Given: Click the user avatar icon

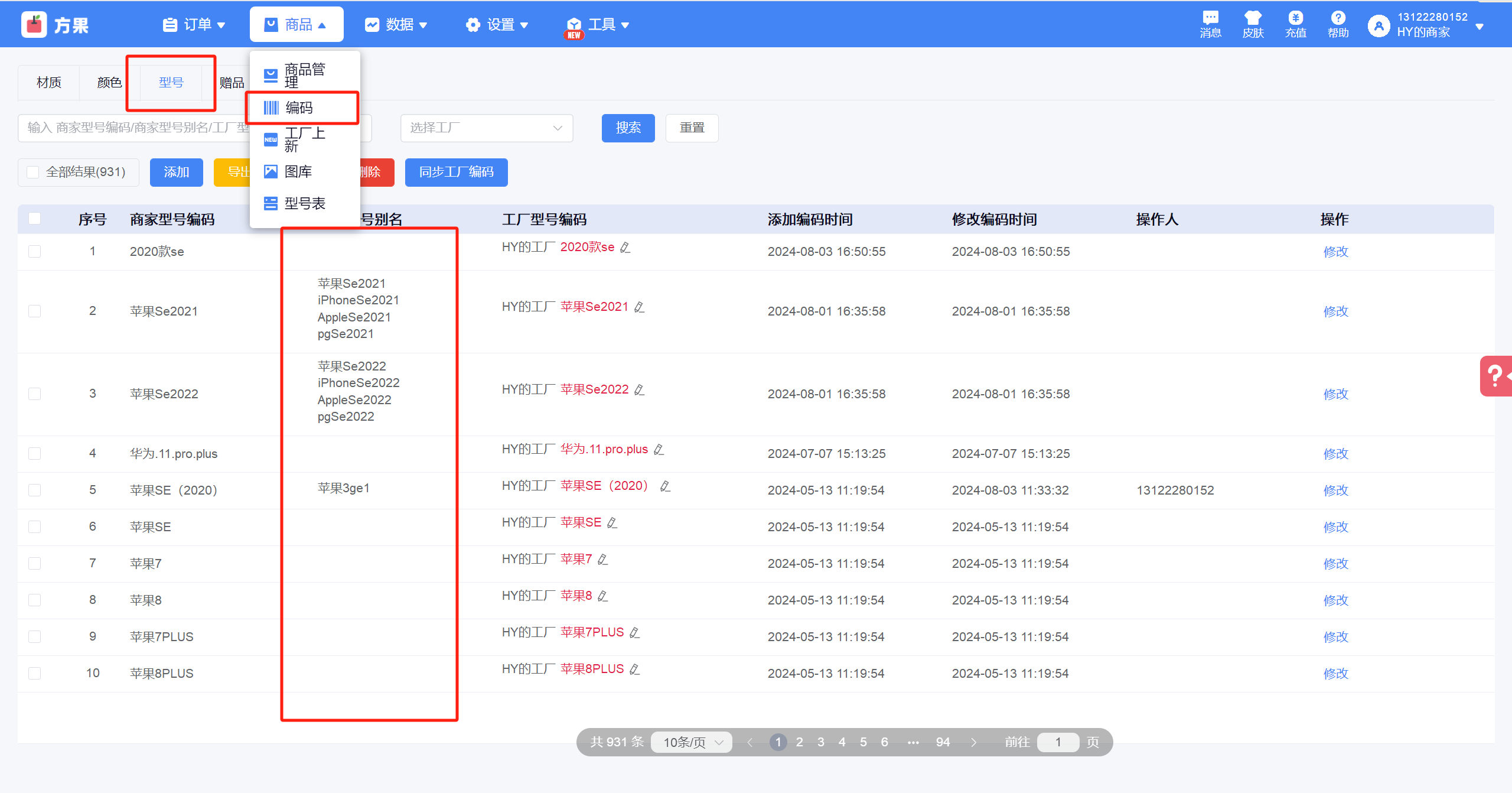Looking at the screenshot, I should coord(1379,25).
